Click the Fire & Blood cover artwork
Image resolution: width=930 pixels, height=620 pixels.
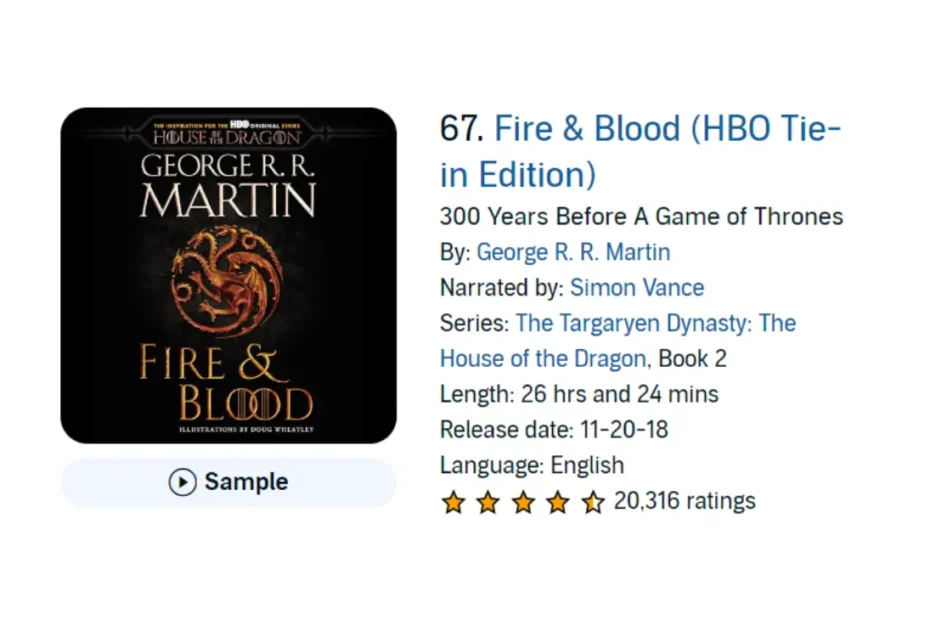228,274
